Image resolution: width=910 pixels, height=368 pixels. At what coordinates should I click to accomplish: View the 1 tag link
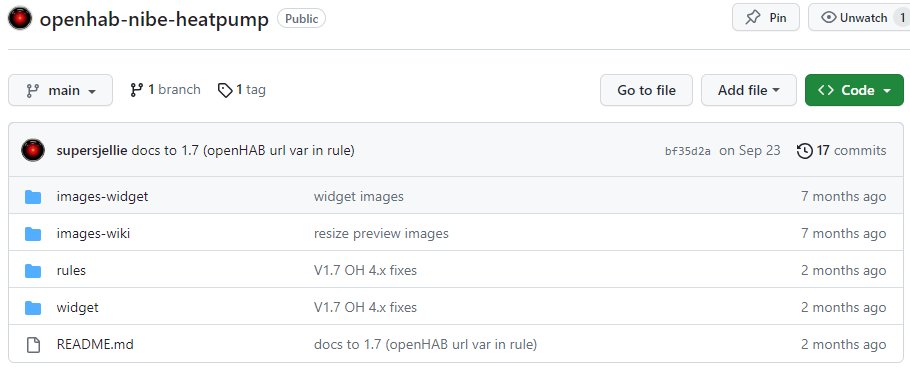[241, 90]
